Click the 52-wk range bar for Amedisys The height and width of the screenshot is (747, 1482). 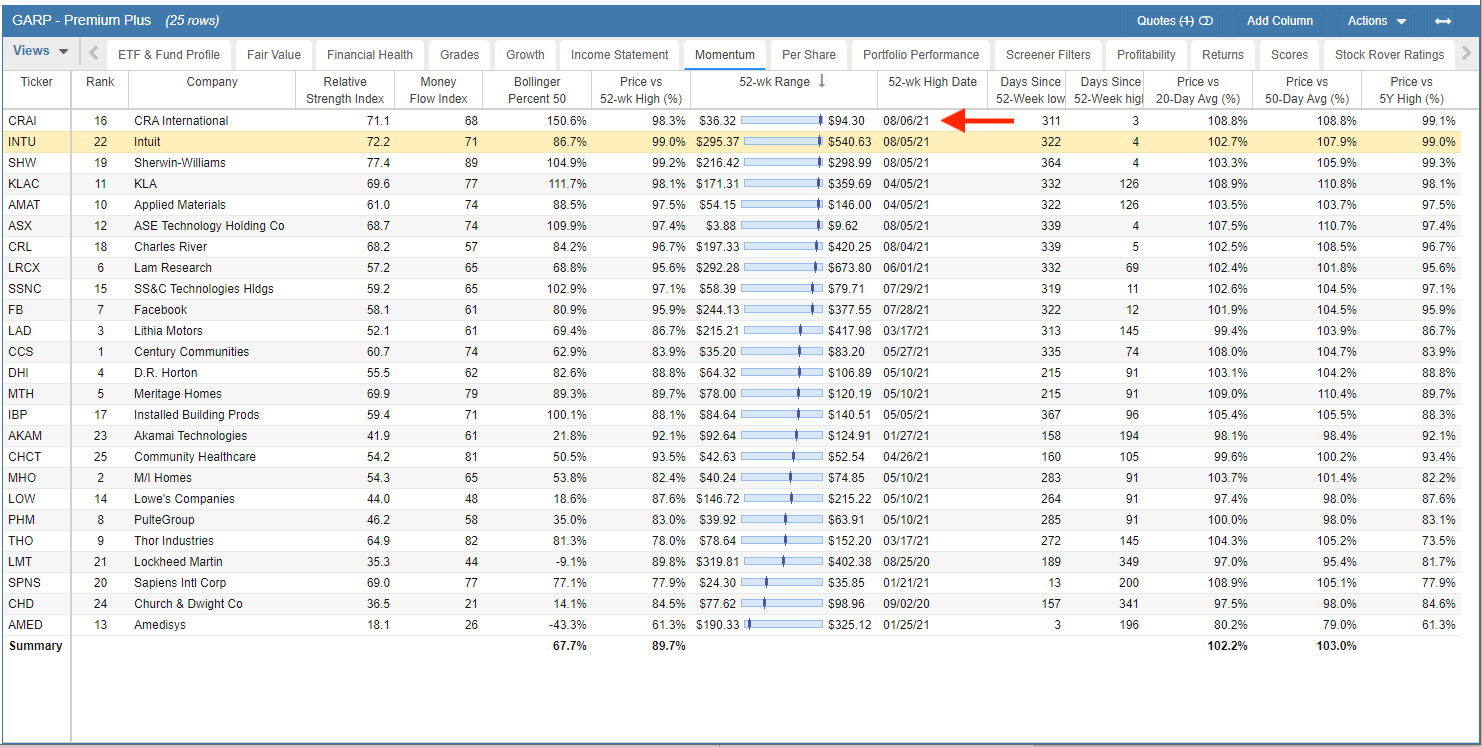pos(783,625)
